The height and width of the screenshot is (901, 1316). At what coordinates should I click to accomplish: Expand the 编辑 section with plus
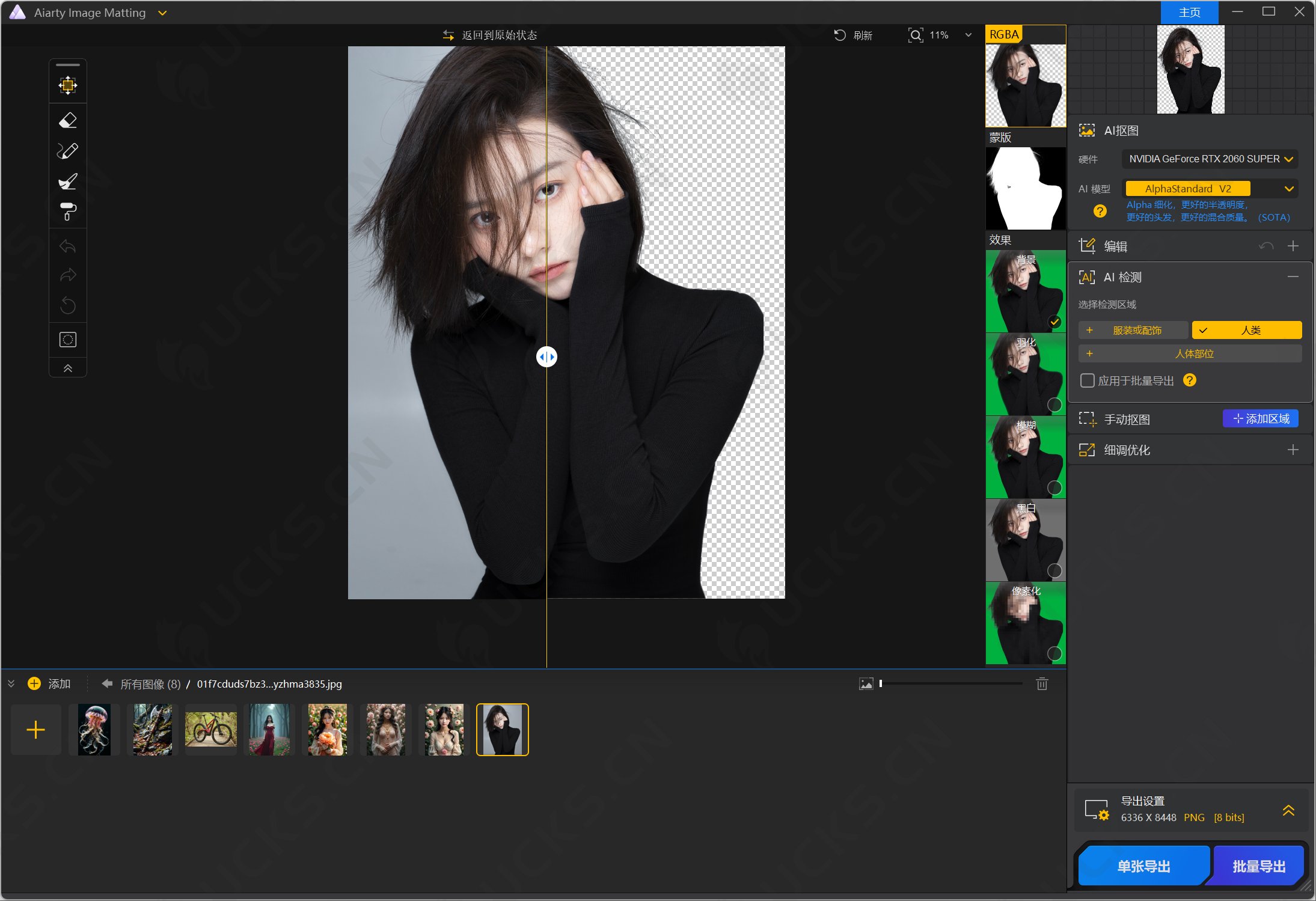1293,246
